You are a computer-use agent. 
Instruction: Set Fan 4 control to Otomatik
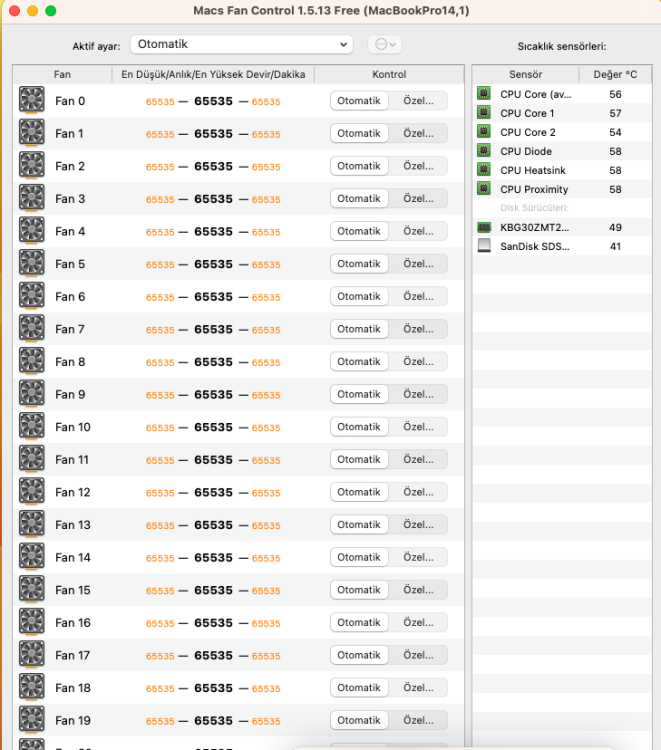(359, 231)
